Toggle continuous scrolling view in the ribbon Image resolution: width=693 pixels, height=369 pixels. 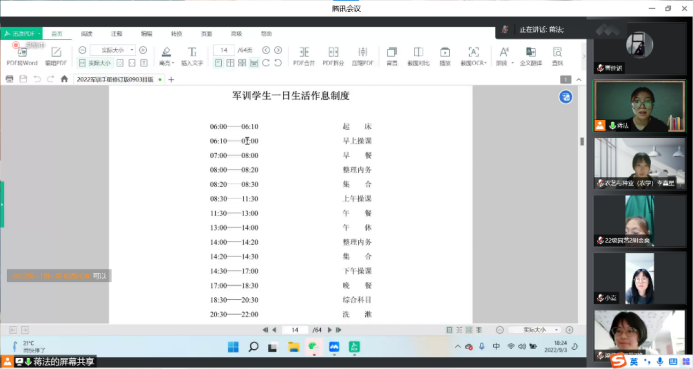[x=254, y=63]
